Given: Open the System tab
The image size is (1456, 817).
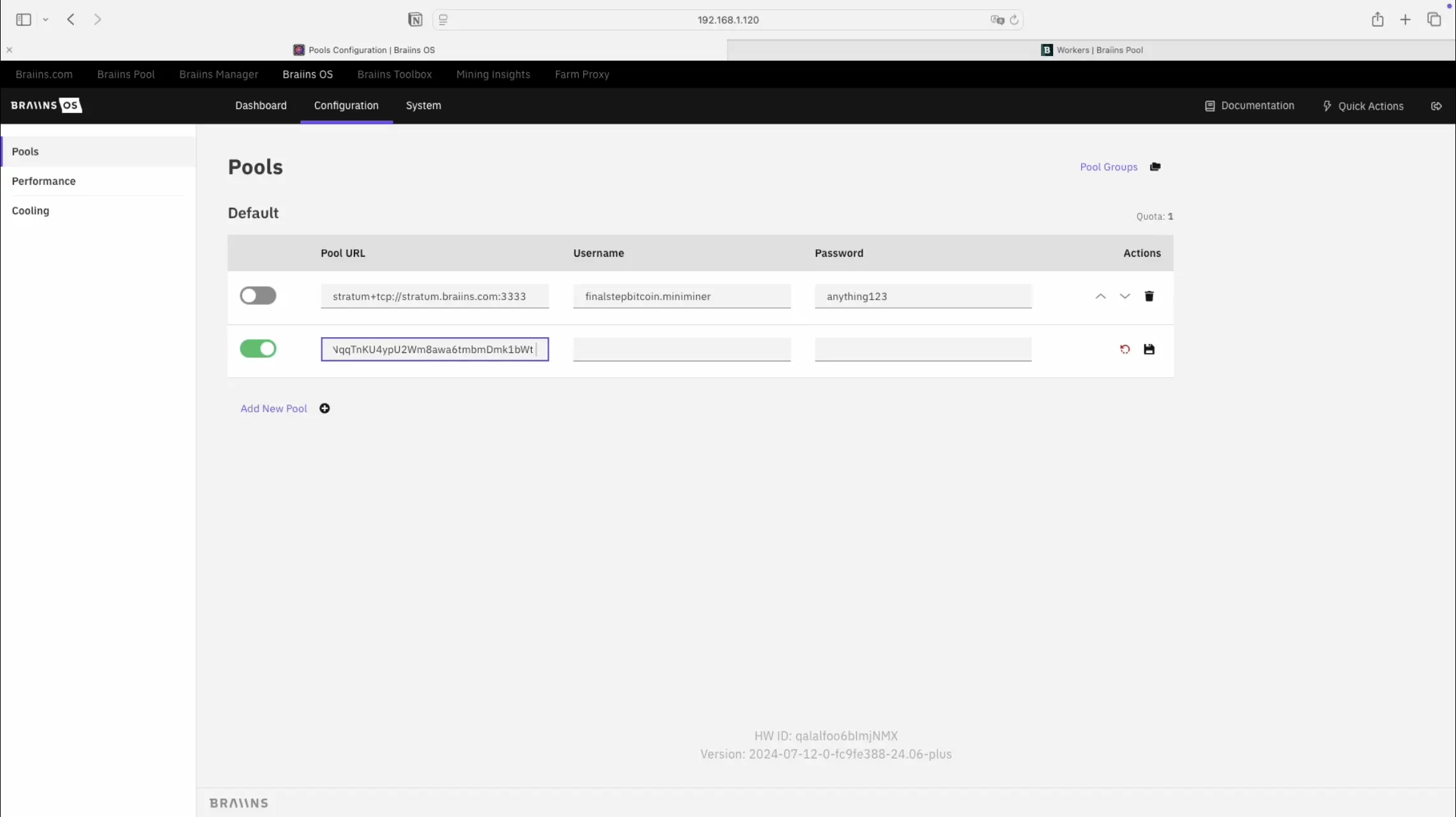Looking at the screenshot, I should click(x=423, y=106).
